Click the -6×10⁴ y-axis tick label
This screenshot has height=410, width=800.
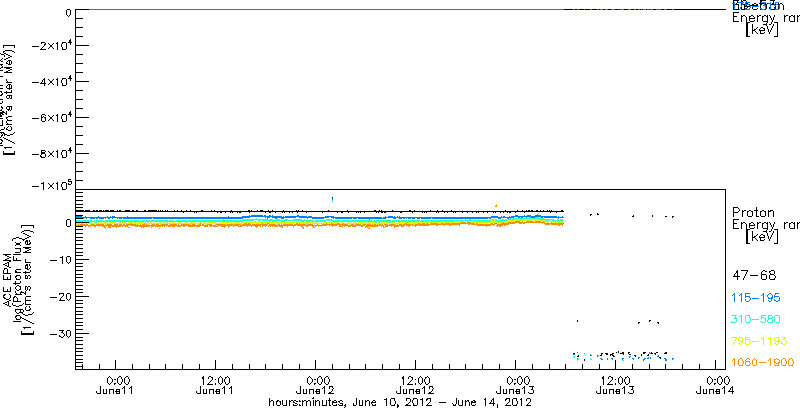pyautogui.click(x=51, y=117)
